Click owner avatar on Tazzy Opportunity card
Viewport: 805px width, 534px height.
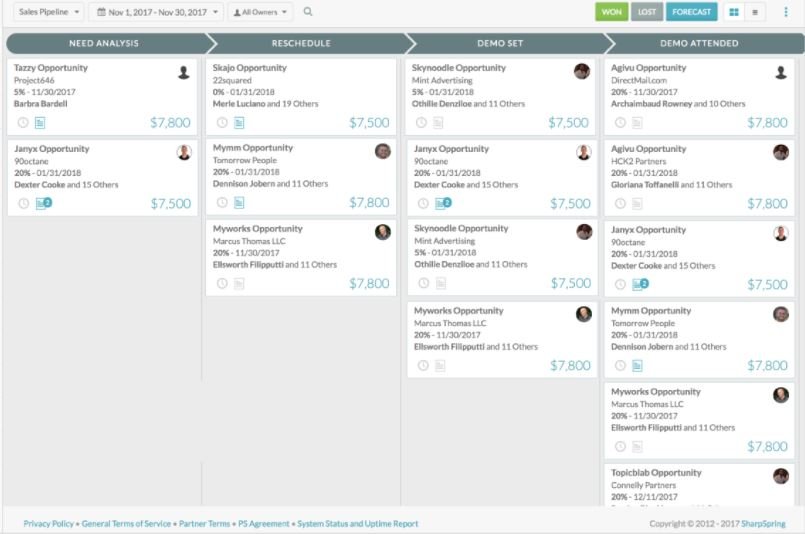pyautogui.click(x=183, y=72)
